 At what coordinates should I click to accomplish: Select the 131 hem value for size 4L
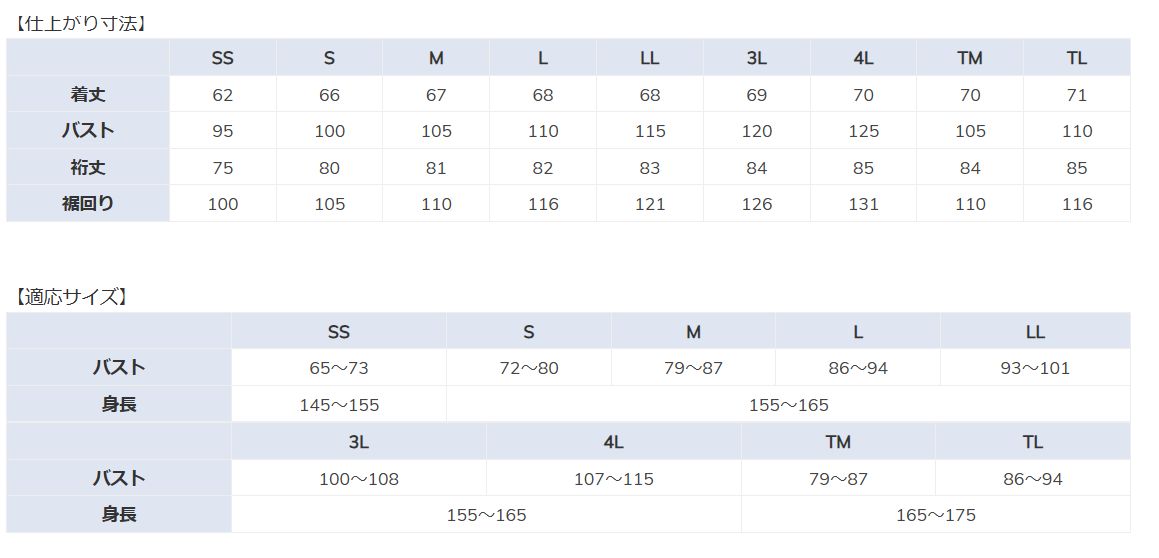[863, 204]
